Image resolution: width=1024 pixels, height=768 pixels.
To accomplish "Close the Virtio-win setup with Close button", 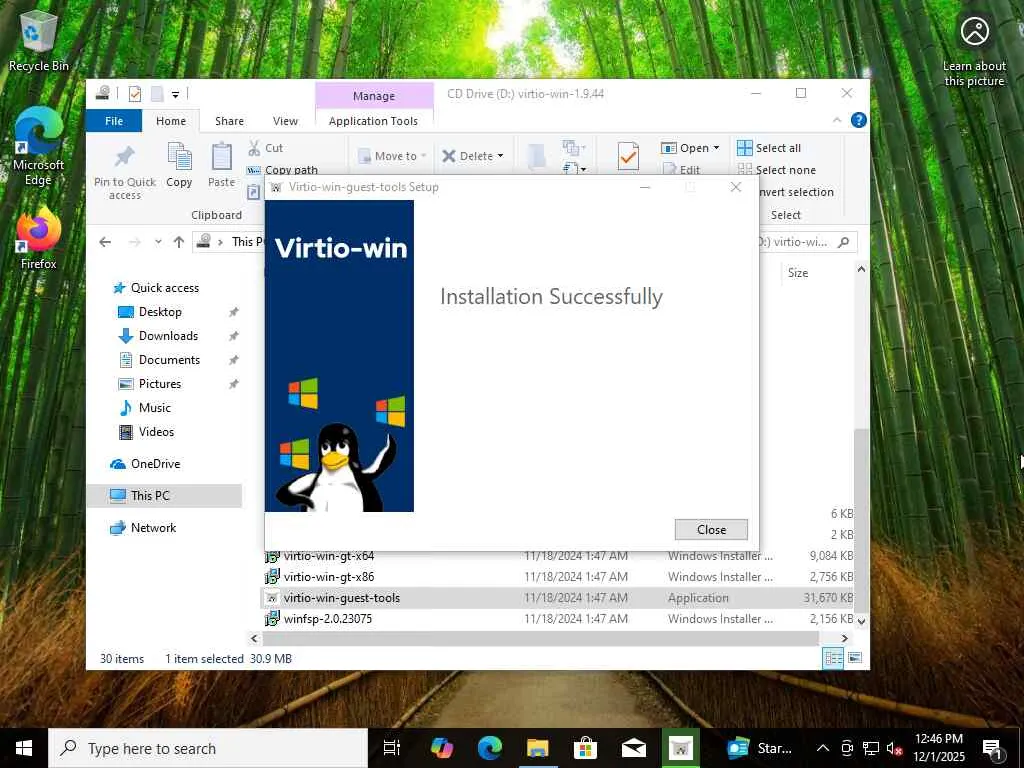I will [711, 529].
